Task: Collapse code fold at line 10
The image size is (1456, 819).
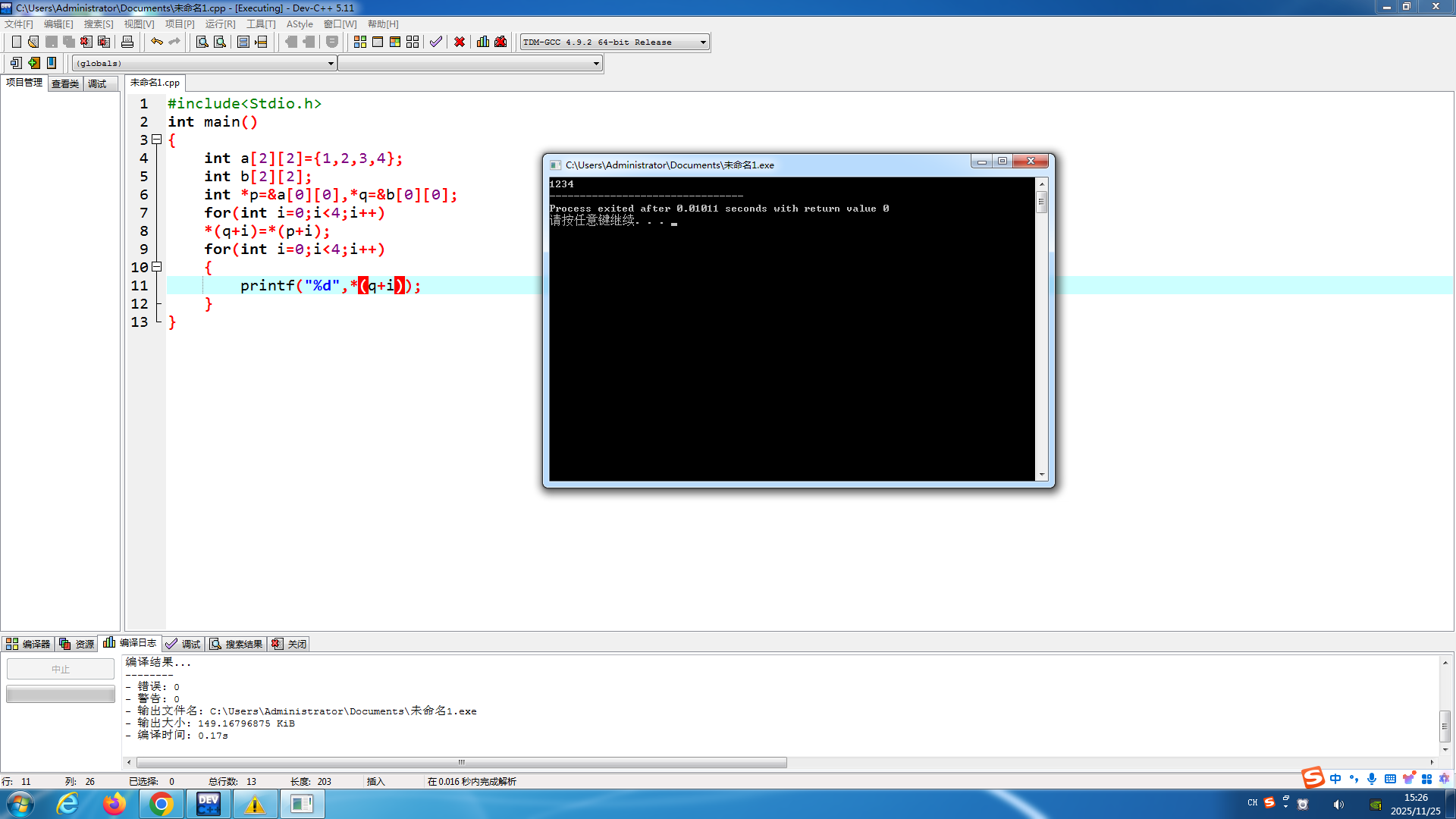Action: (x=157, y=267)
